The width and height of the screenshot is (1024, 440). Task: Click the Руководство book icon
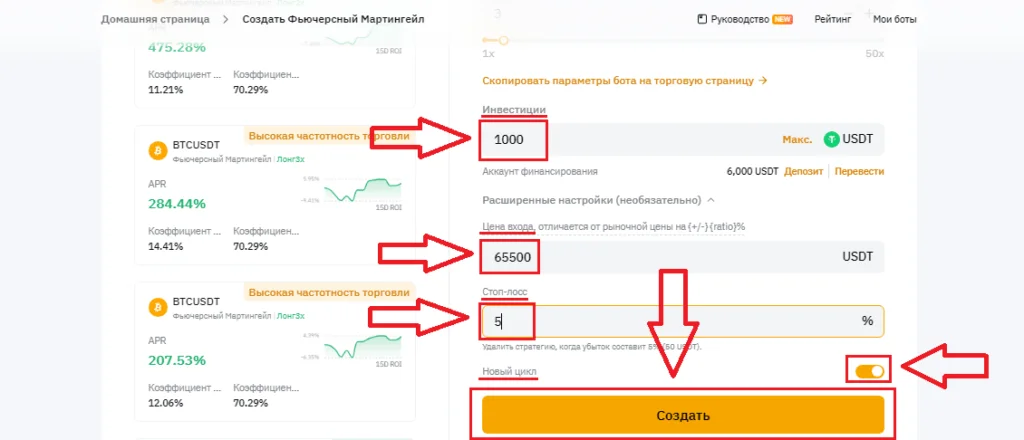point(702,19)
